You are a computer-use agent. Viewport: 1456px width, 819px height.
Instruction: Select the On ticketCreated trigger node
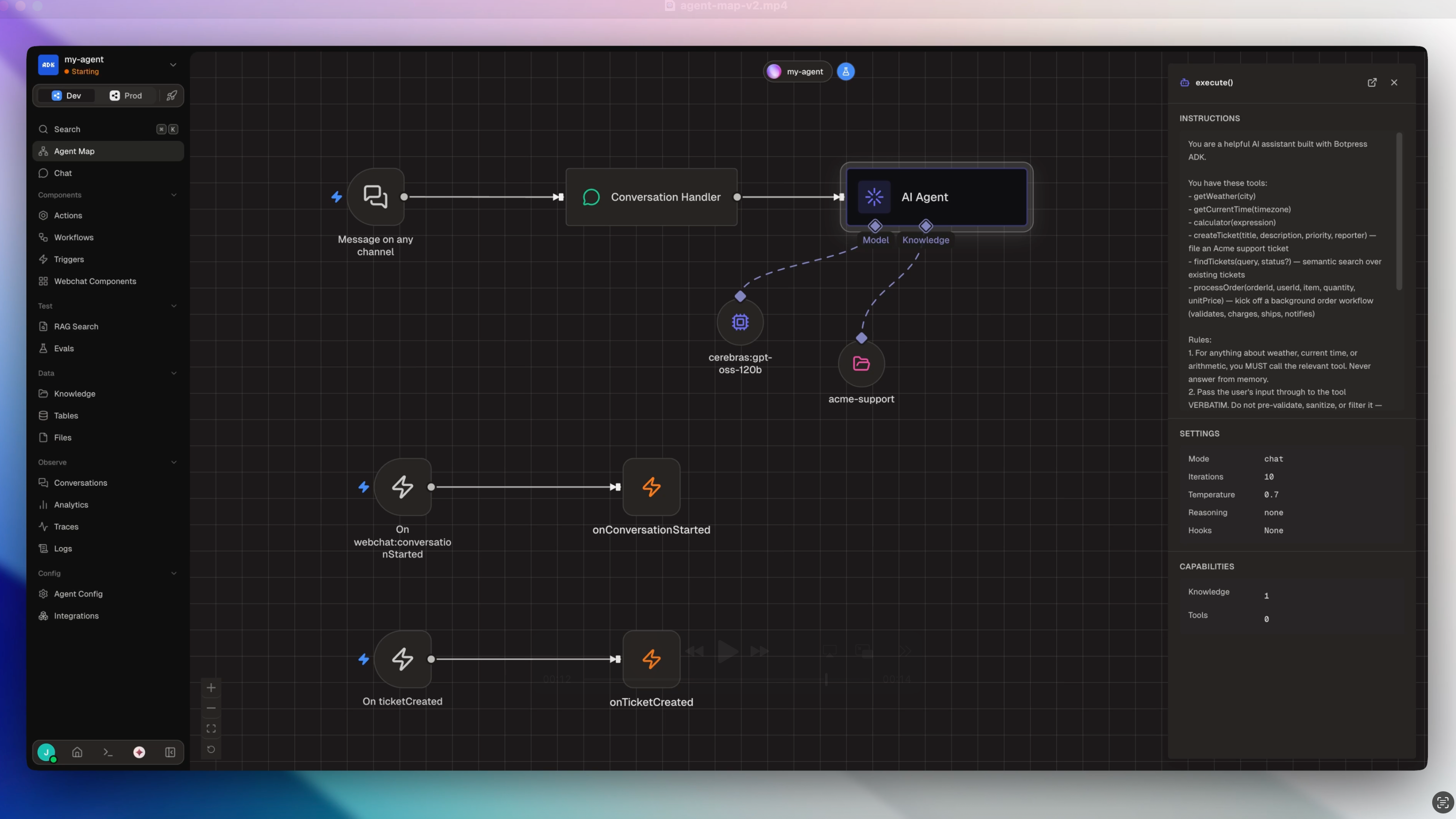click(x=402, y=659)
